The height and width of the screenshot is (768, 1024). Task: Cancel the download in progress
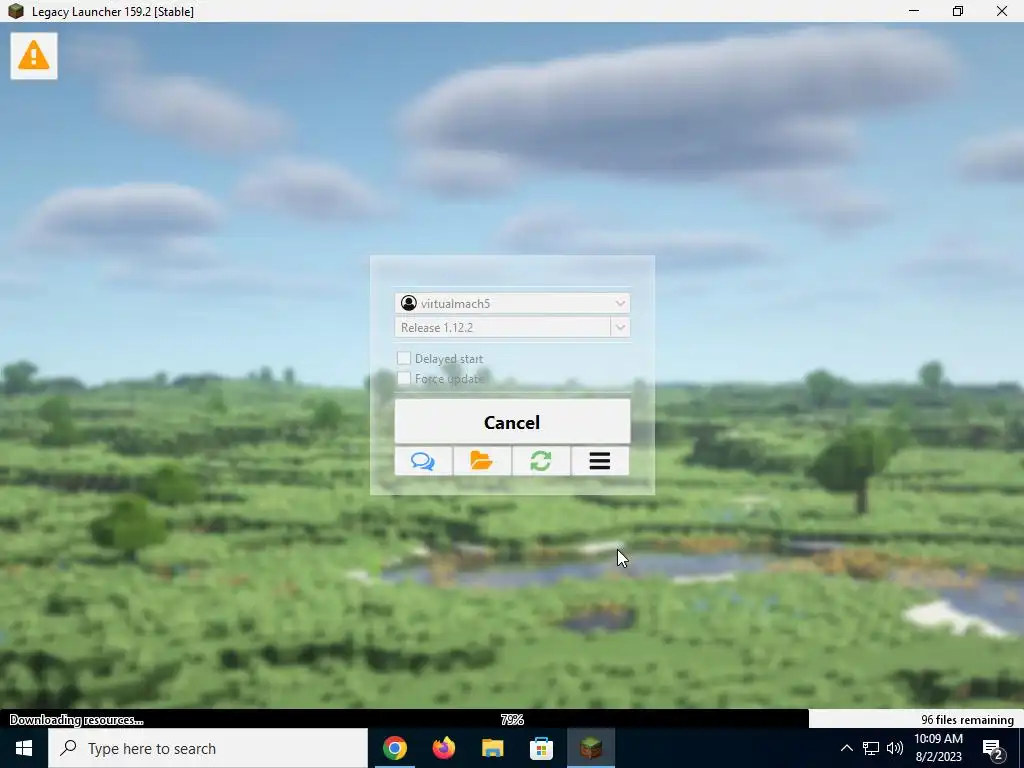point(512,422)
